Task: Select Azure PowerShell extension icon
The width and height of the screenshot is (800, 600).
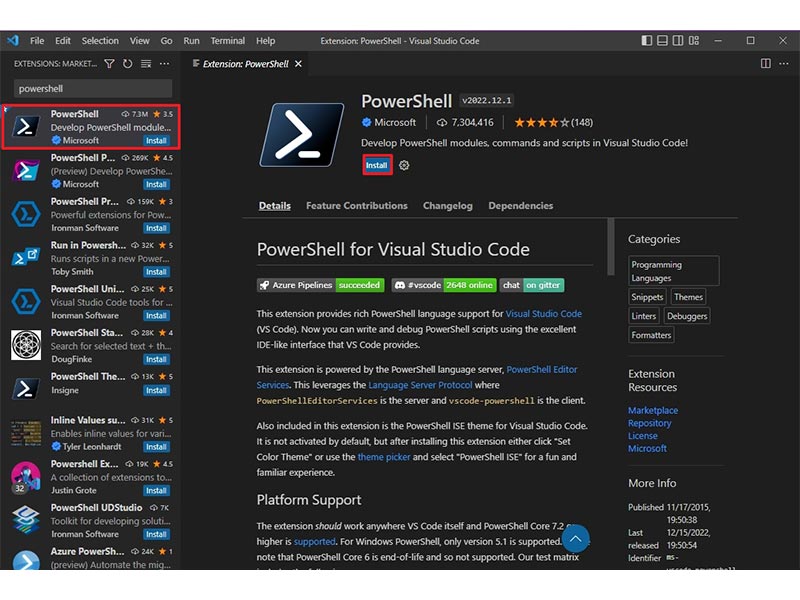Action: pyautogui.click(x=26, y=560)
